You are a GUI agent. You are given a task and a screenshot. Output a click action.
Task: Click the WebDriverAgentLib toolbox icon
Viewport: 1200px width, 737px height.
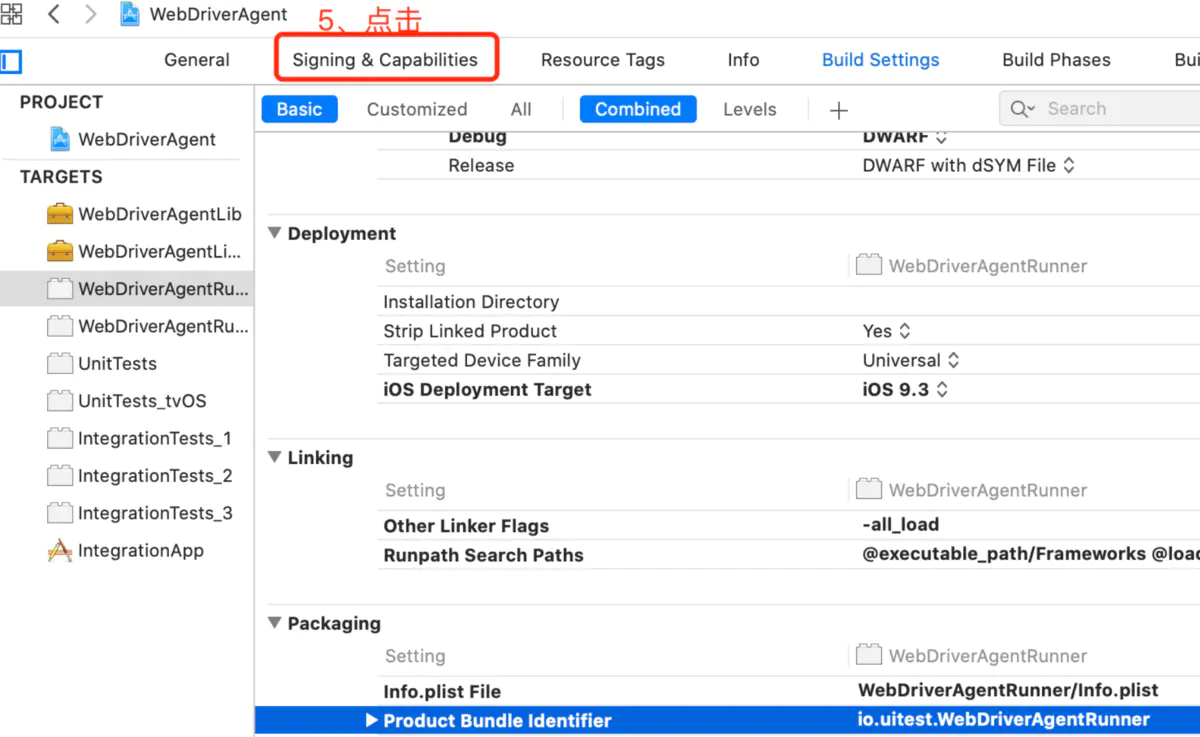(x=60, y=214)
